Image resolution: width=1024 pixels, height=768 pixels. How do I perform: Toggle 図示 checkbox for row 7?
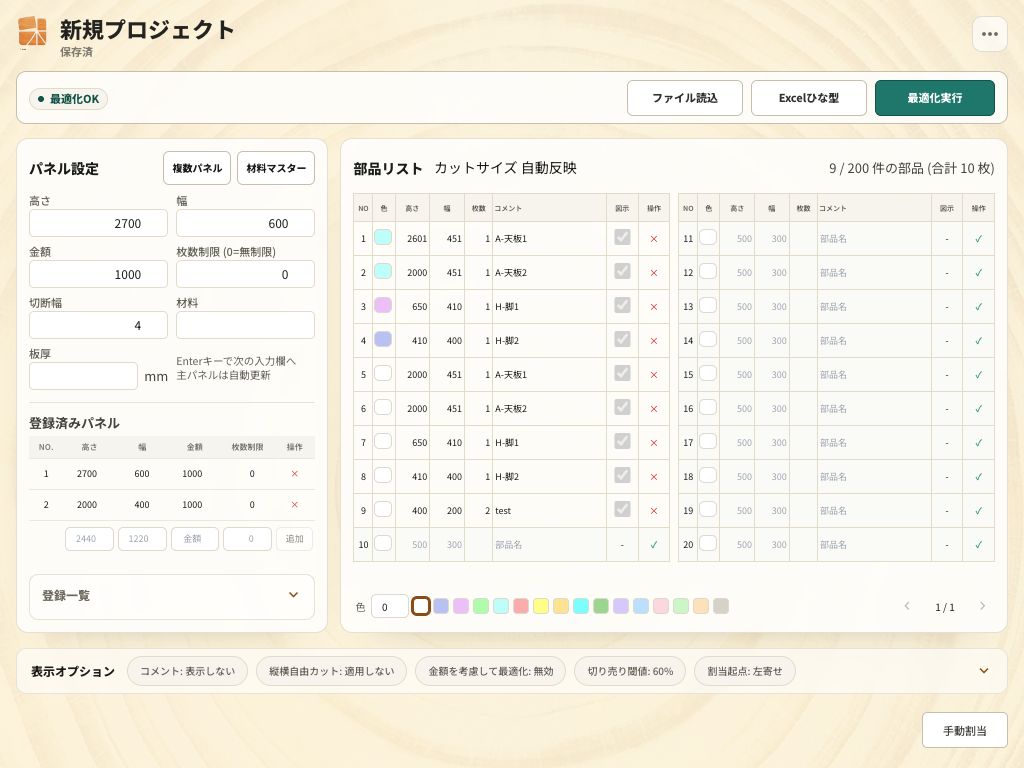click(x=622, y=441)
